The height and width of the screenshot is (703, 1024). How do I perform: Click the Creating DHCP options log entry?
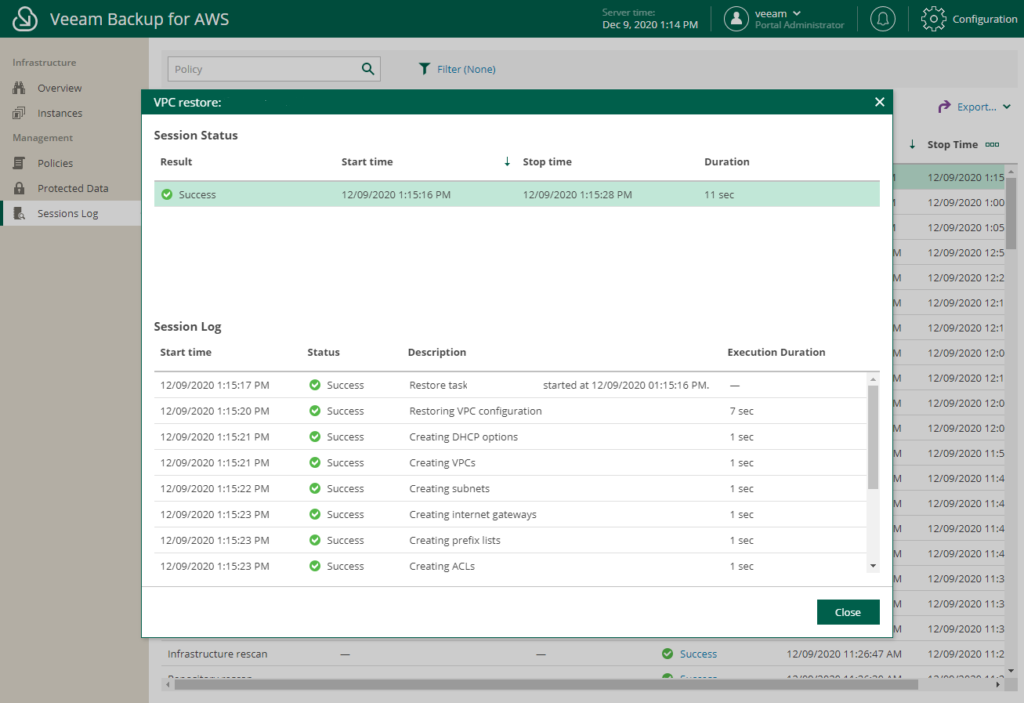511,437
